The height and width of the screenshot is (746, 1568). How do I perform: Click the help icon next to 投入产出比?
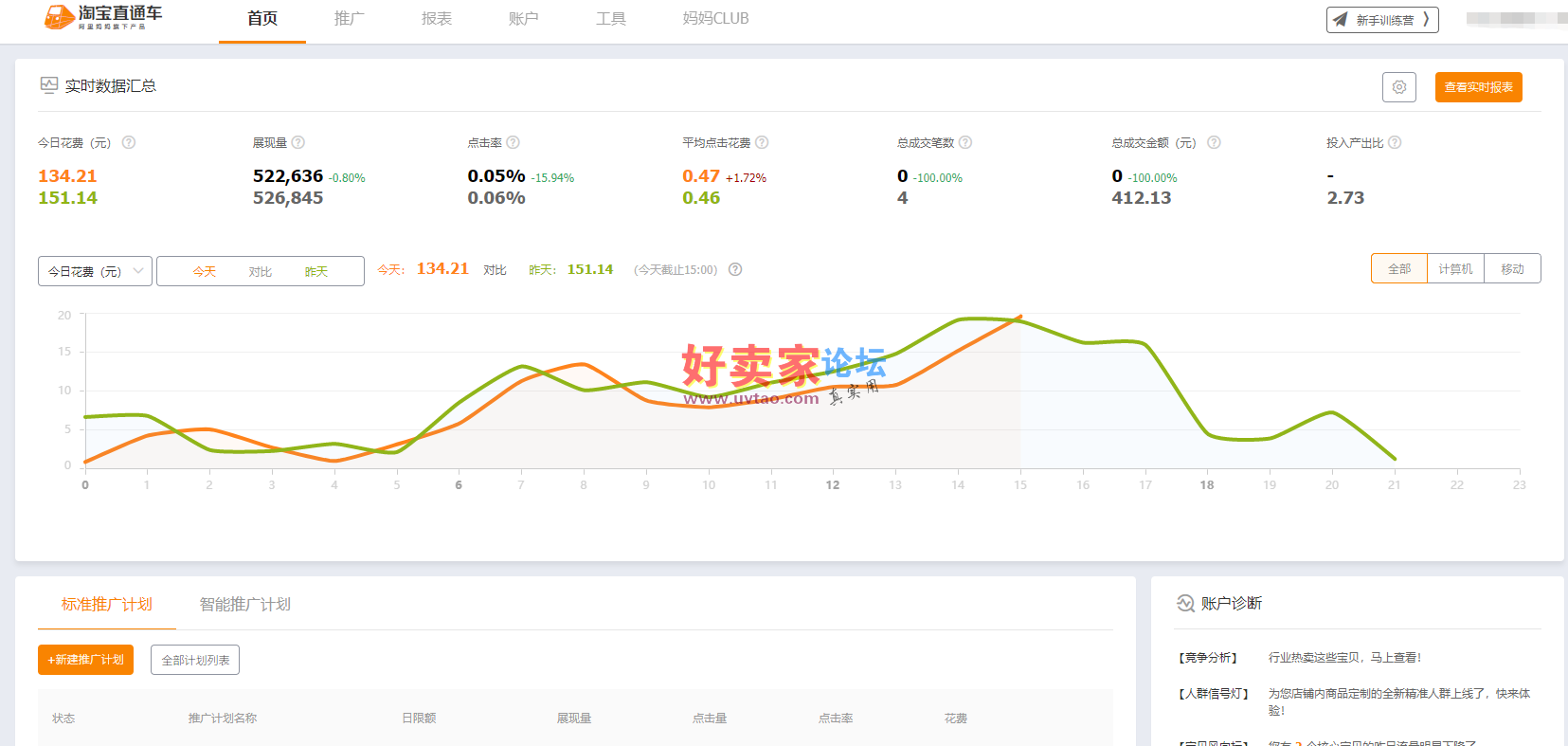[x=1395, y=142]
